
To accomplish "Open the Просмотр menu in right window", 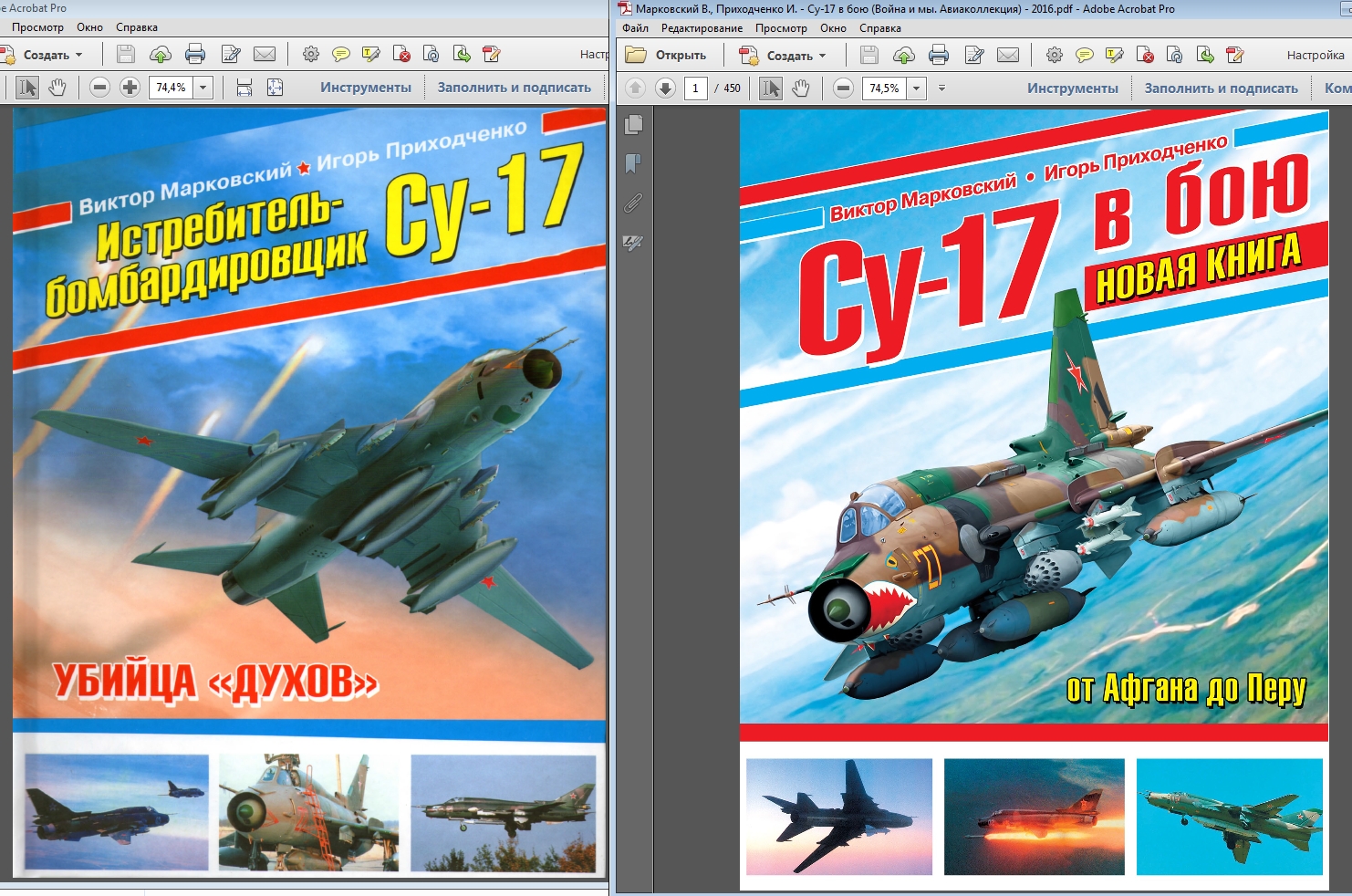I will 781,28.
